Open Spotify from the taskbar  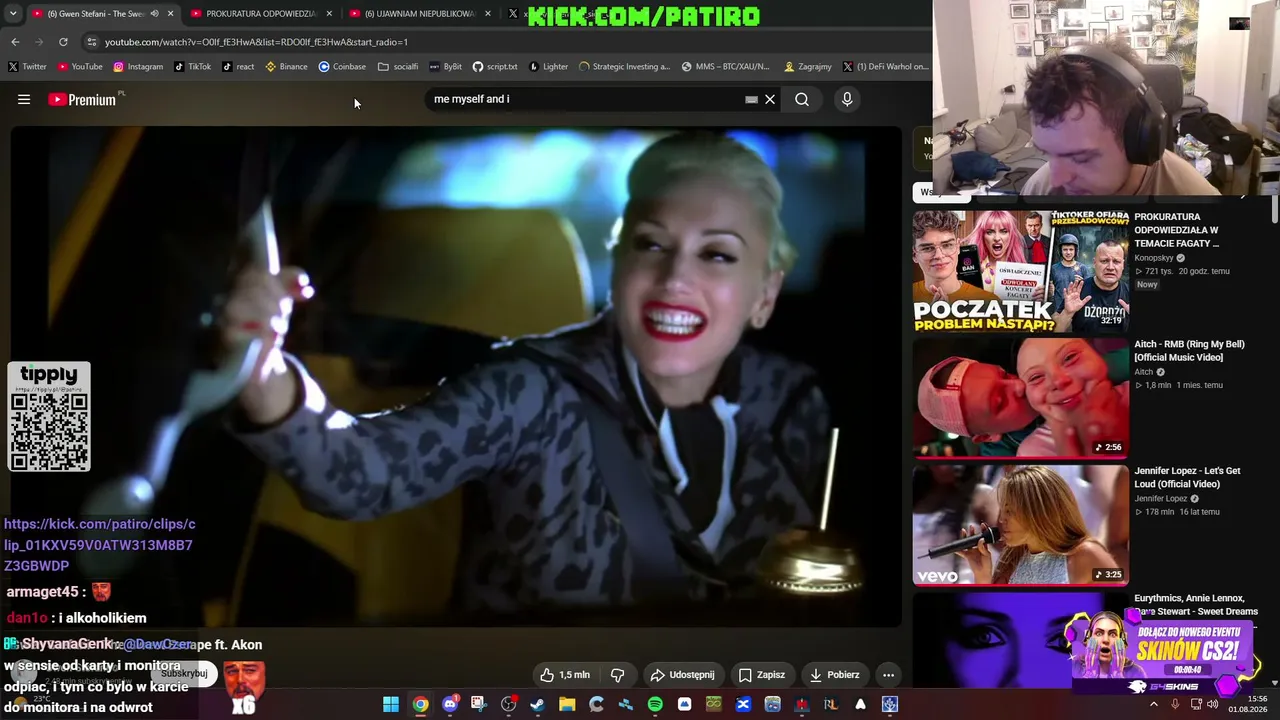655,704
